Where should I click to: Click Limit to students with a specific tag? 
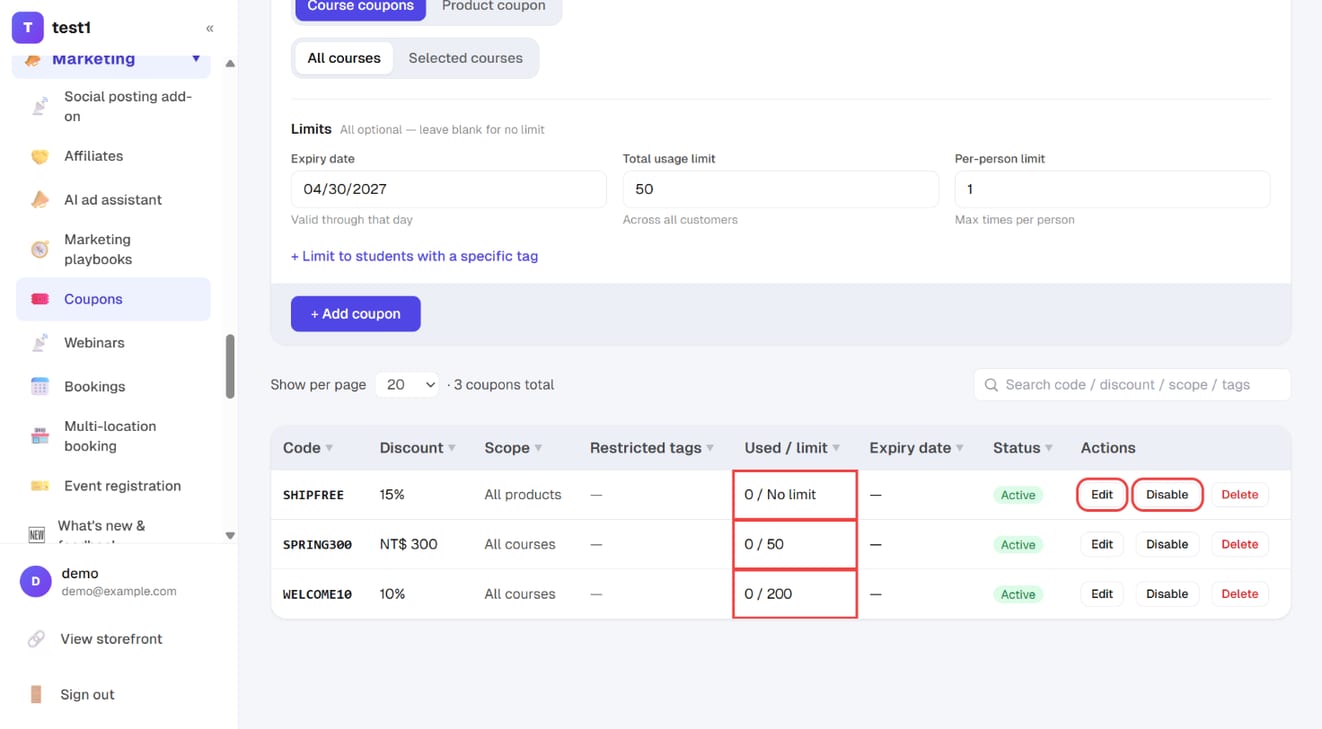click(414, 256)
